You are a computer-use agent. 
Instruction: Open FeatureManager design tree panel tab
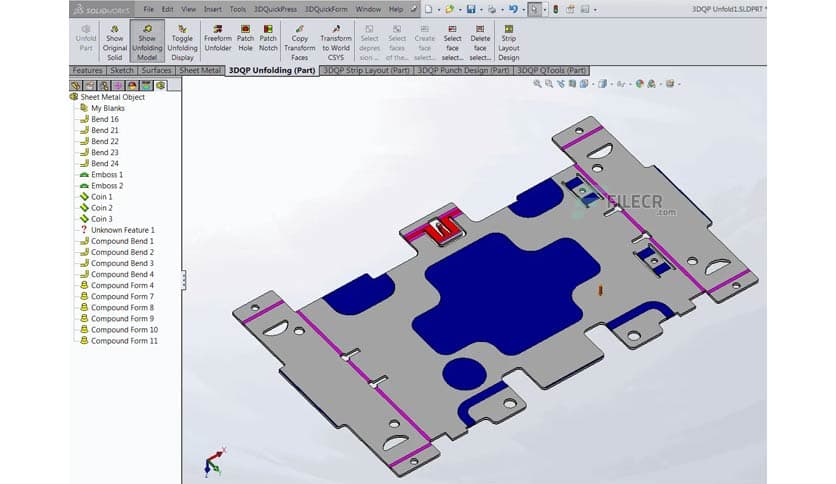(76, 85)
